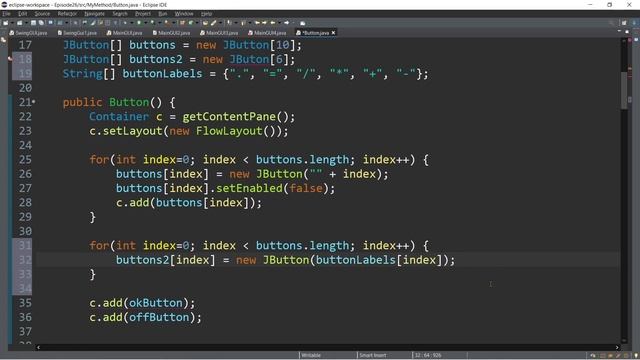The height and width of the screenshot is (360, 640).
Task: Click 'setEnabled' on line 27
Action: 249,188
